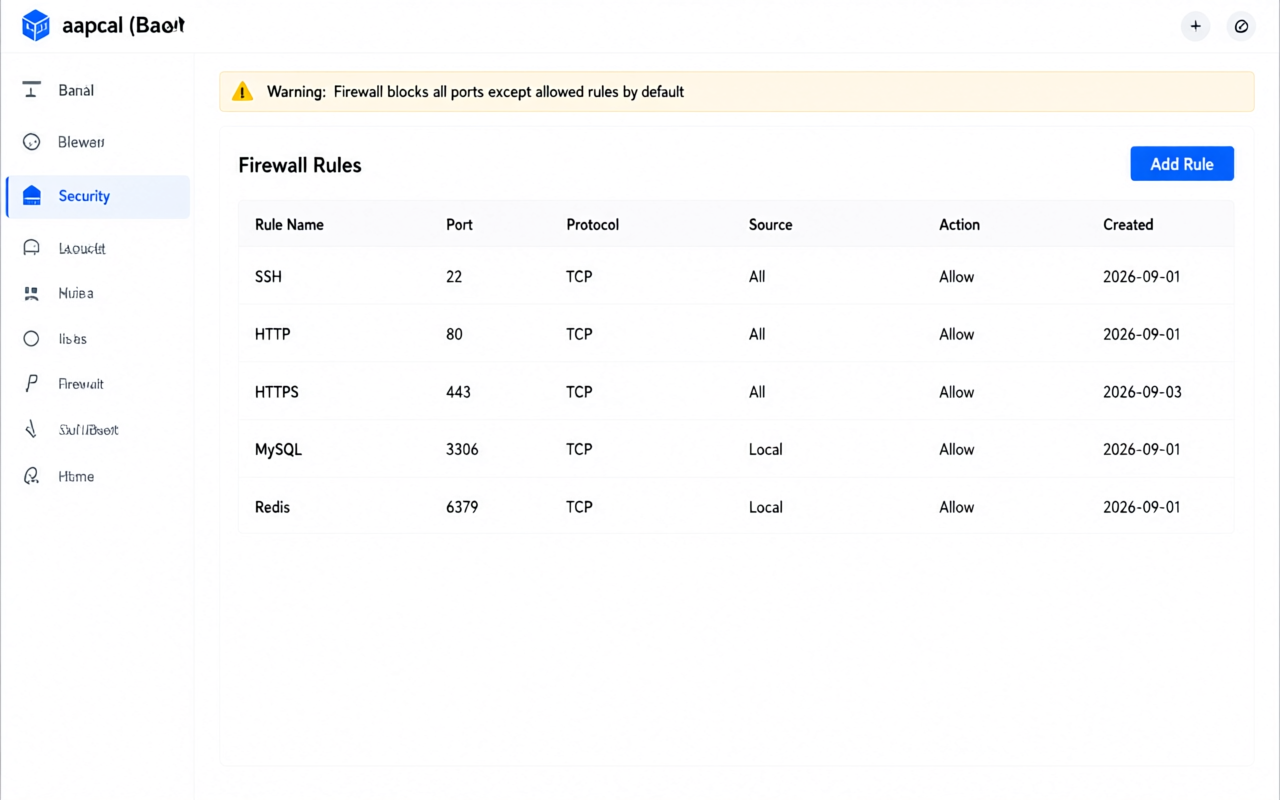Click the Firewalt sidebar P icon
The image size is (1280, 800).
(32, 384)
